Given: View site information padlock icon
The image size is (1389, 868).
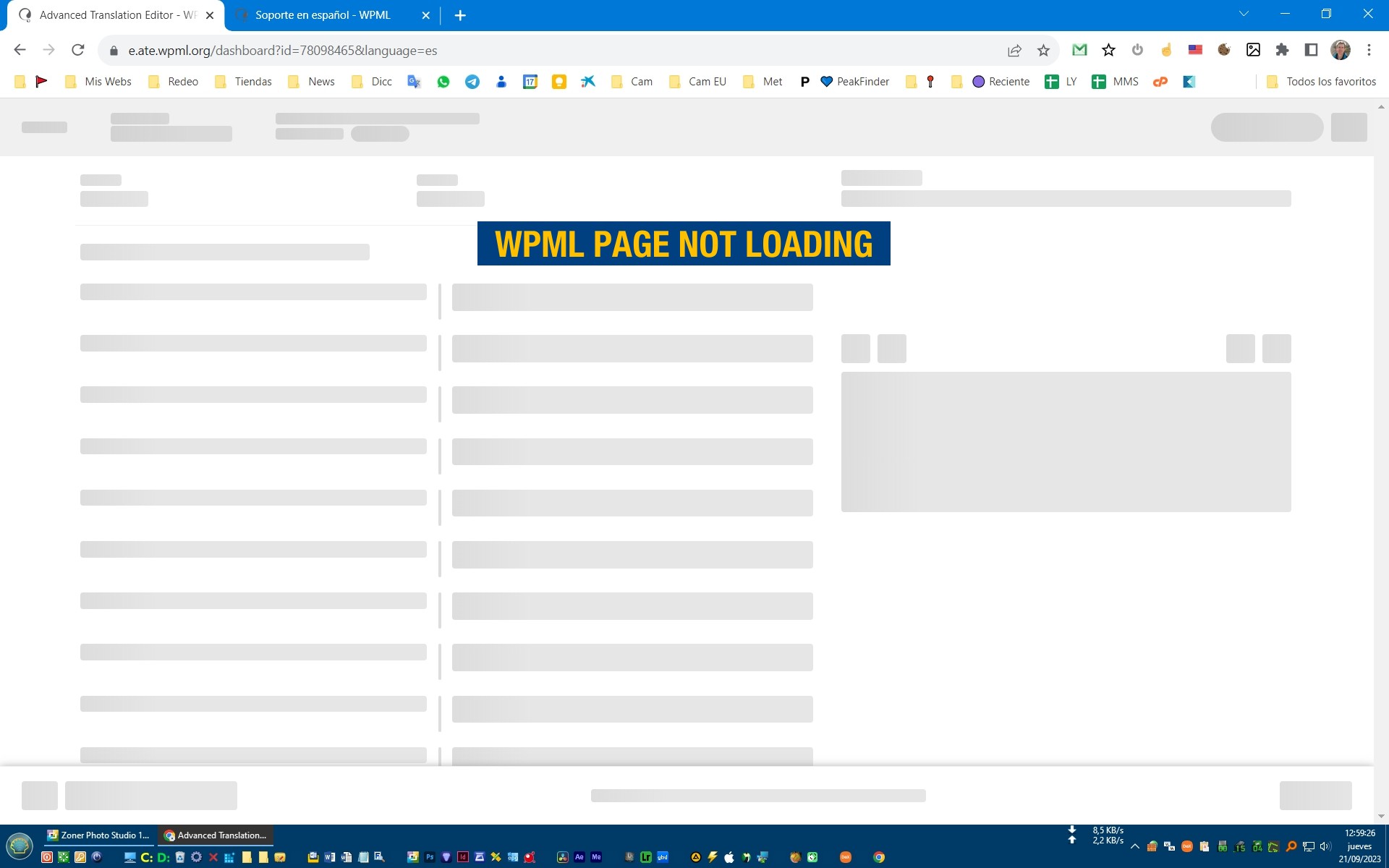Looking at the screenshot, I should pyautogui.click(x=114, y=51).
